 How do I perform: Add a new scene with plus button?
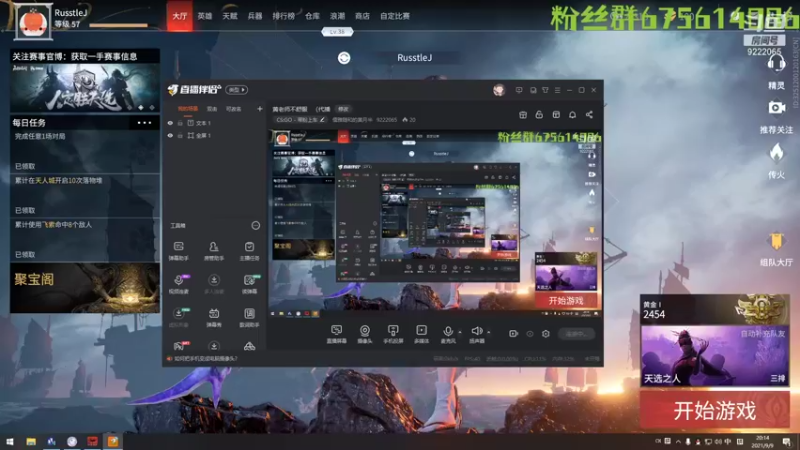pyautogui.click(x=260, y=109)
